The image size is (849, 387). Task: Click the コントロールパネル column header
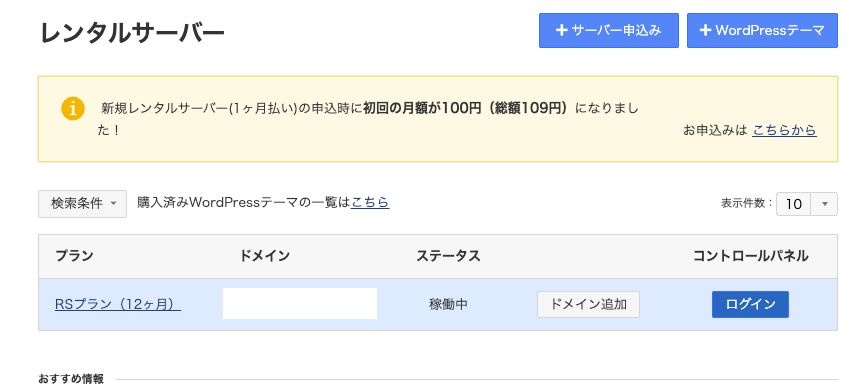pos(750,256)
